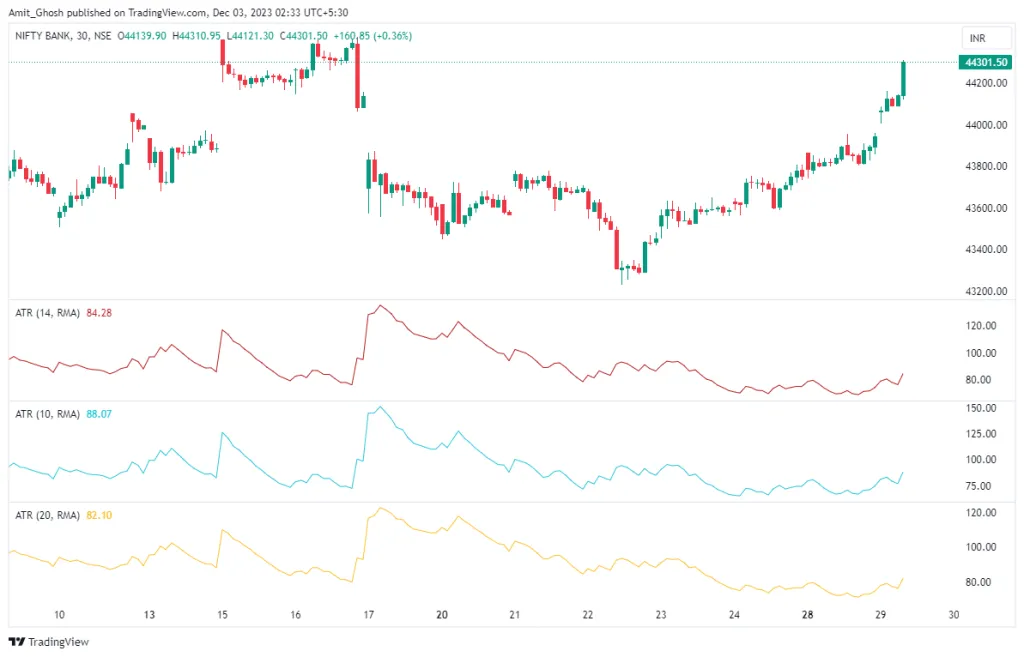
Task: Open the INR currency selector
Action: (x=977, y=38)
